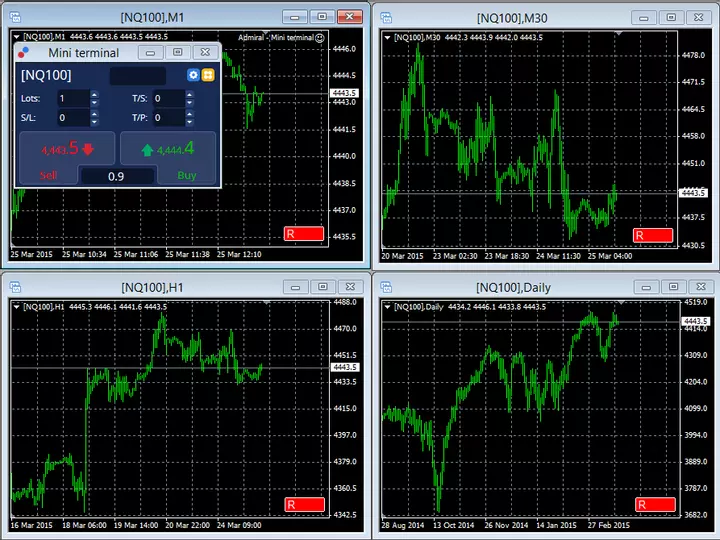Click the dark field next to the [NQ100] symbol

coord(138,75)
